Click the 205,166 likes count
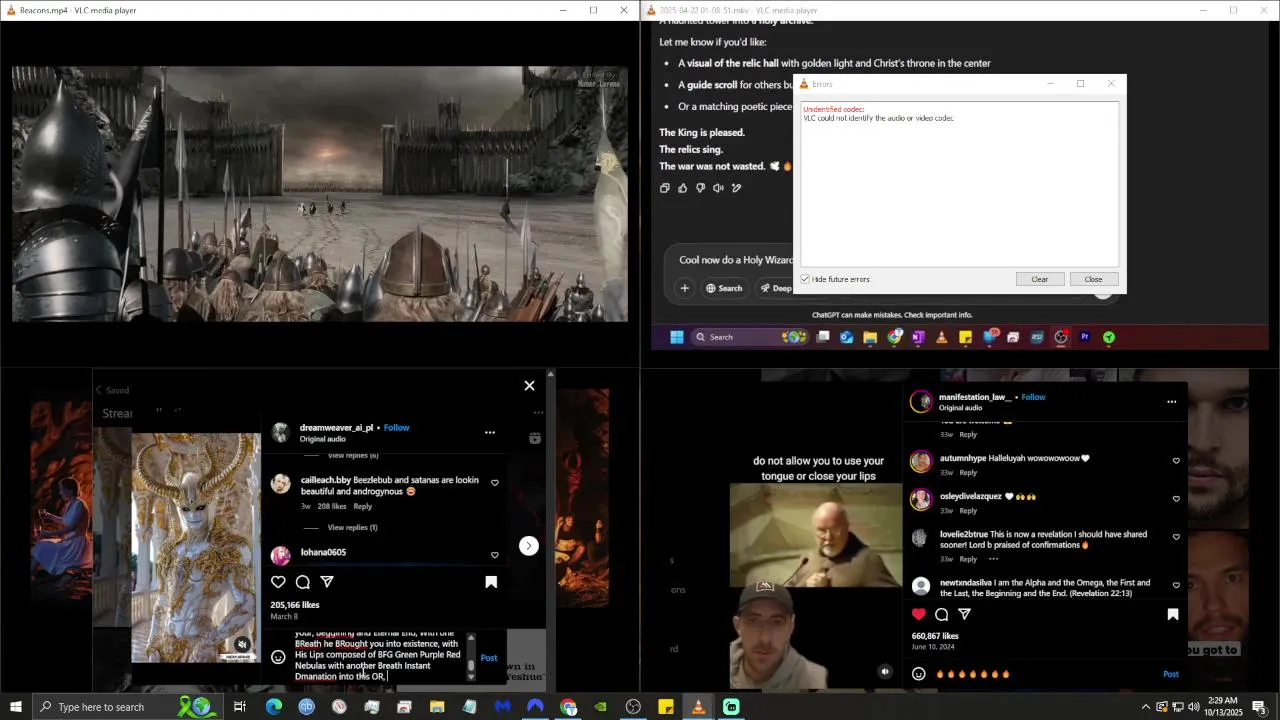Image resolution: width=1280 pixels, height=720 pixels. coord(295,605)
